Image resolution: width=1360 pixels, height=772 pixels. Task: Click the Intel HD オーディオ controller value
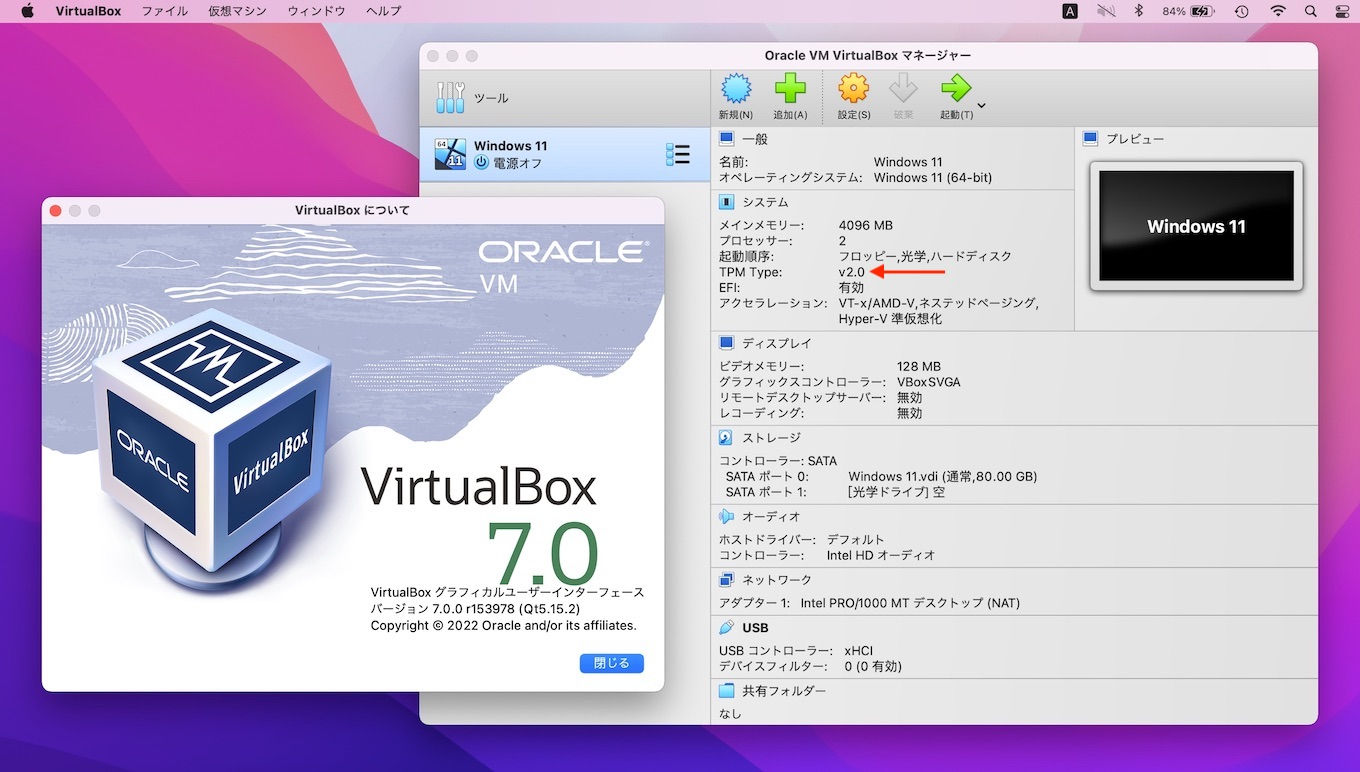[x=881, y=555]
